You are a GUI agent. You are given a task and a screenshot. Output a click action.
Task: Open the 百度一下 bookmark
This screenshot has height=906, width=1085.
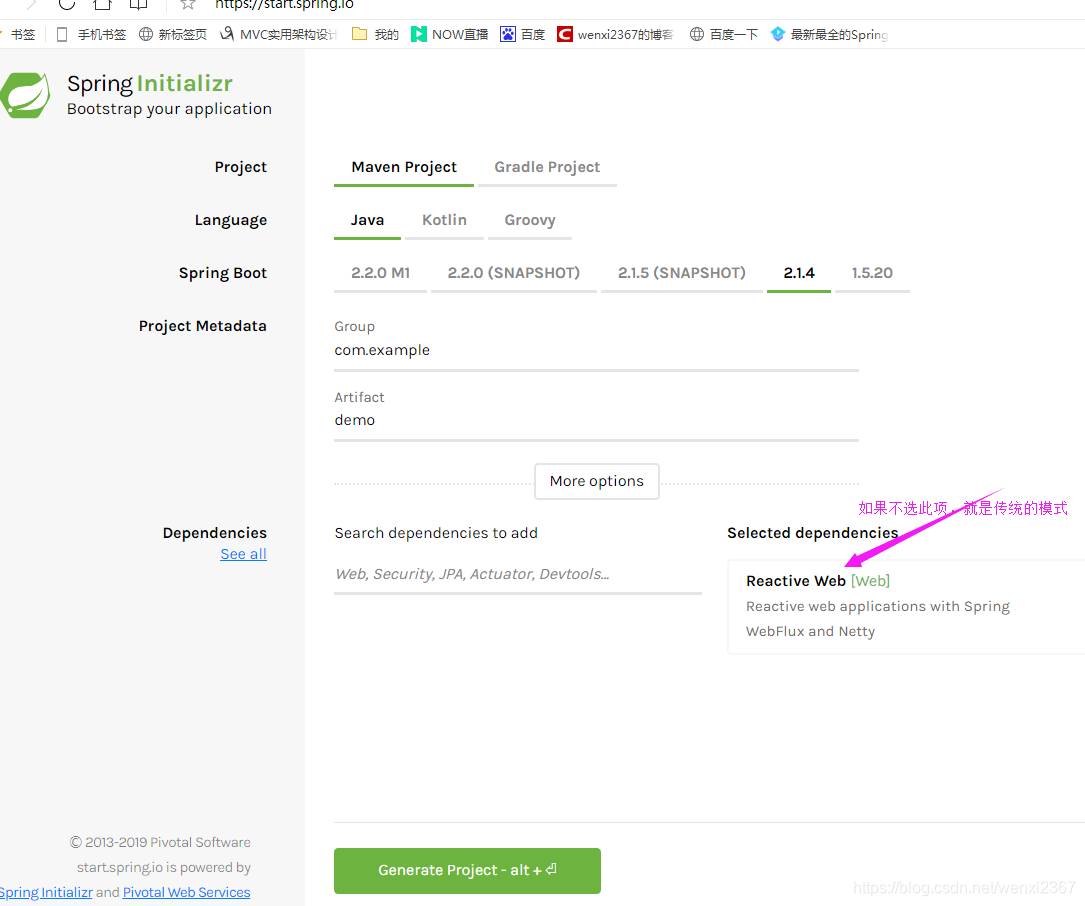click(x=724, y=35)
